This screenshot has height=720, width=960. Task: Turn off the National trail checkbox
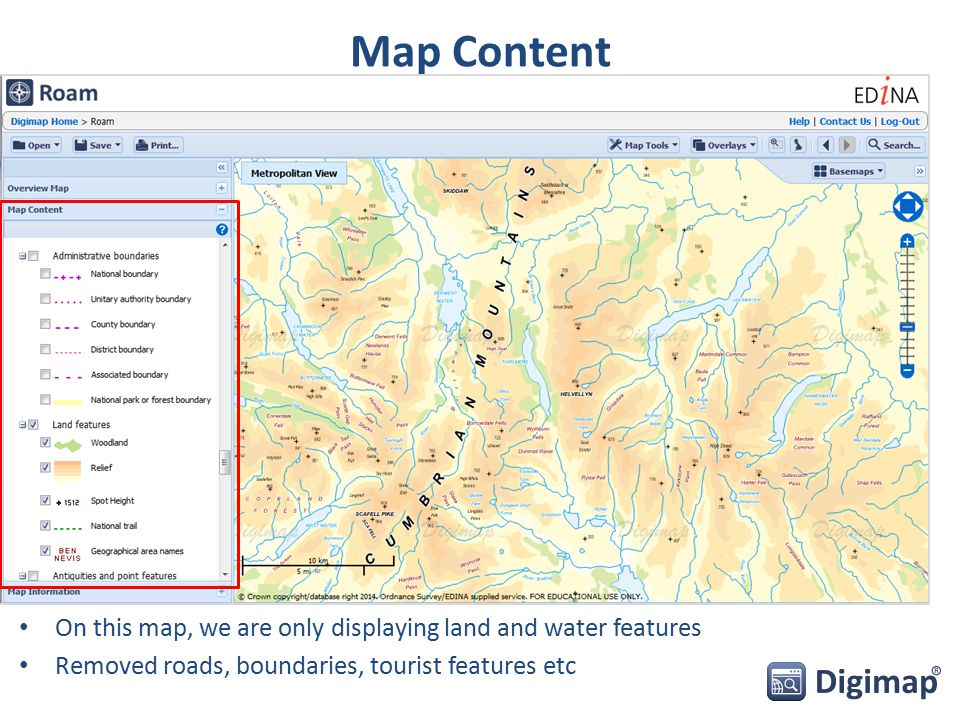point(45,525)
